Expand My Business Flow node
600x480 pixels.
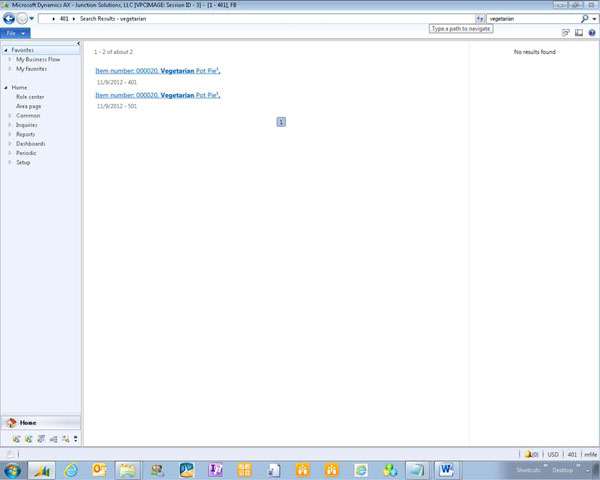click(10, 59)
